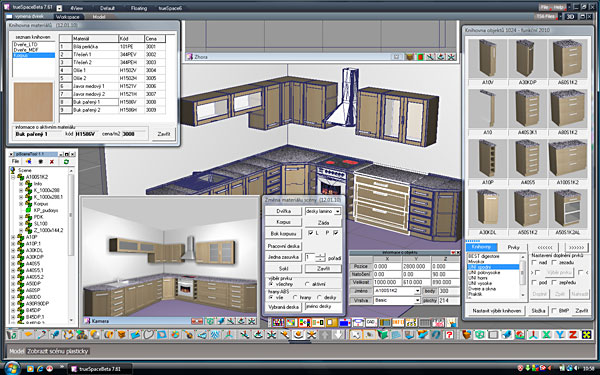Click the white down arrow toolbar icon
Viewport: 600px width, 375px height.
pos(338,335)
